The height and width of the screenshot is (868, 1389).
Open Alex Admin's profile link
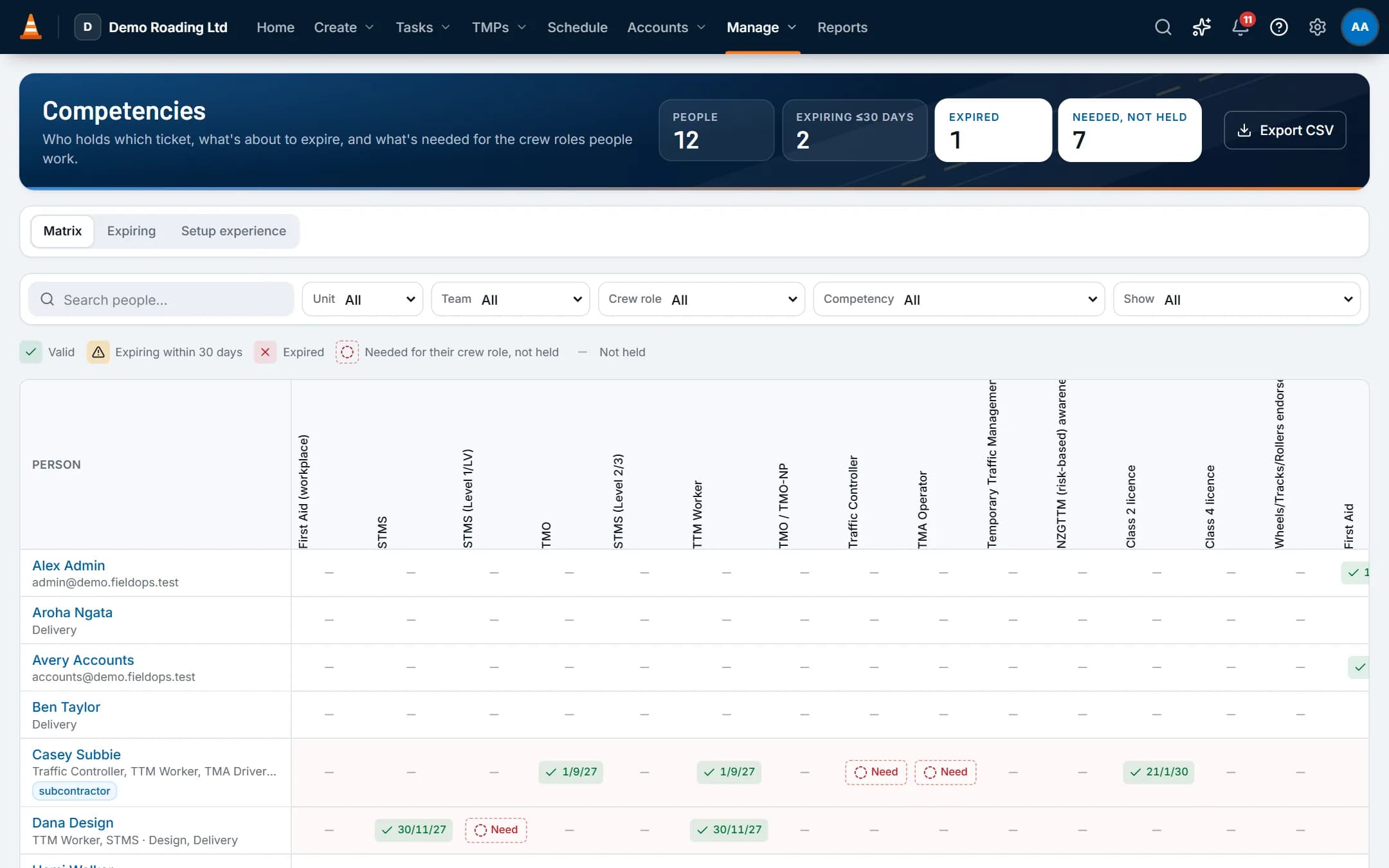pyautogui.click(x=68, y=565)
